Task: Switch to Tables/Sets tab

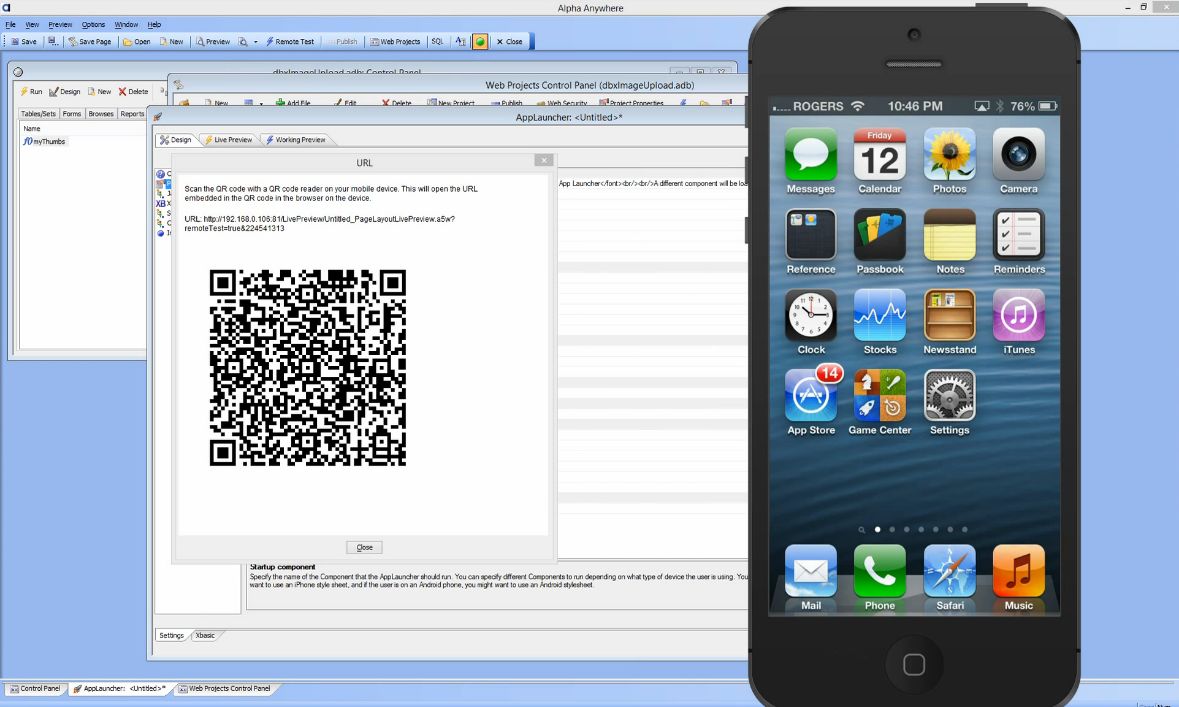Action: [38, 114]
